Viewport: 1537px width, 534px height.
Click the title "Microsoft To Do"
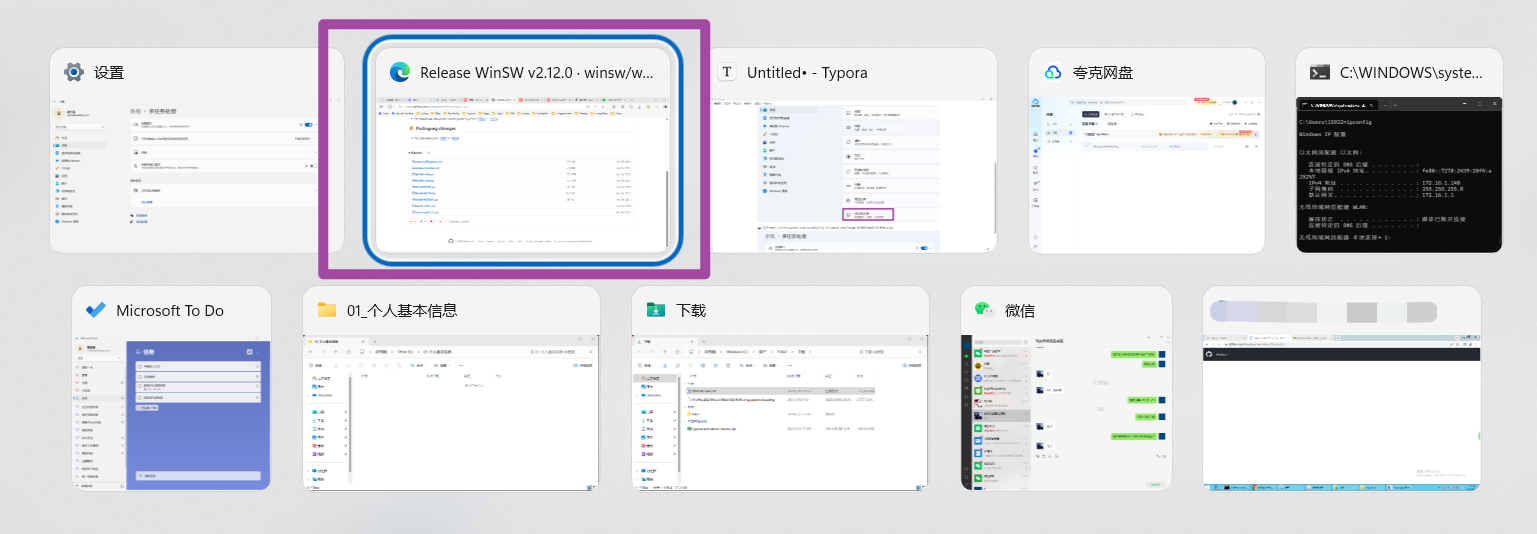tap(170, 311)
